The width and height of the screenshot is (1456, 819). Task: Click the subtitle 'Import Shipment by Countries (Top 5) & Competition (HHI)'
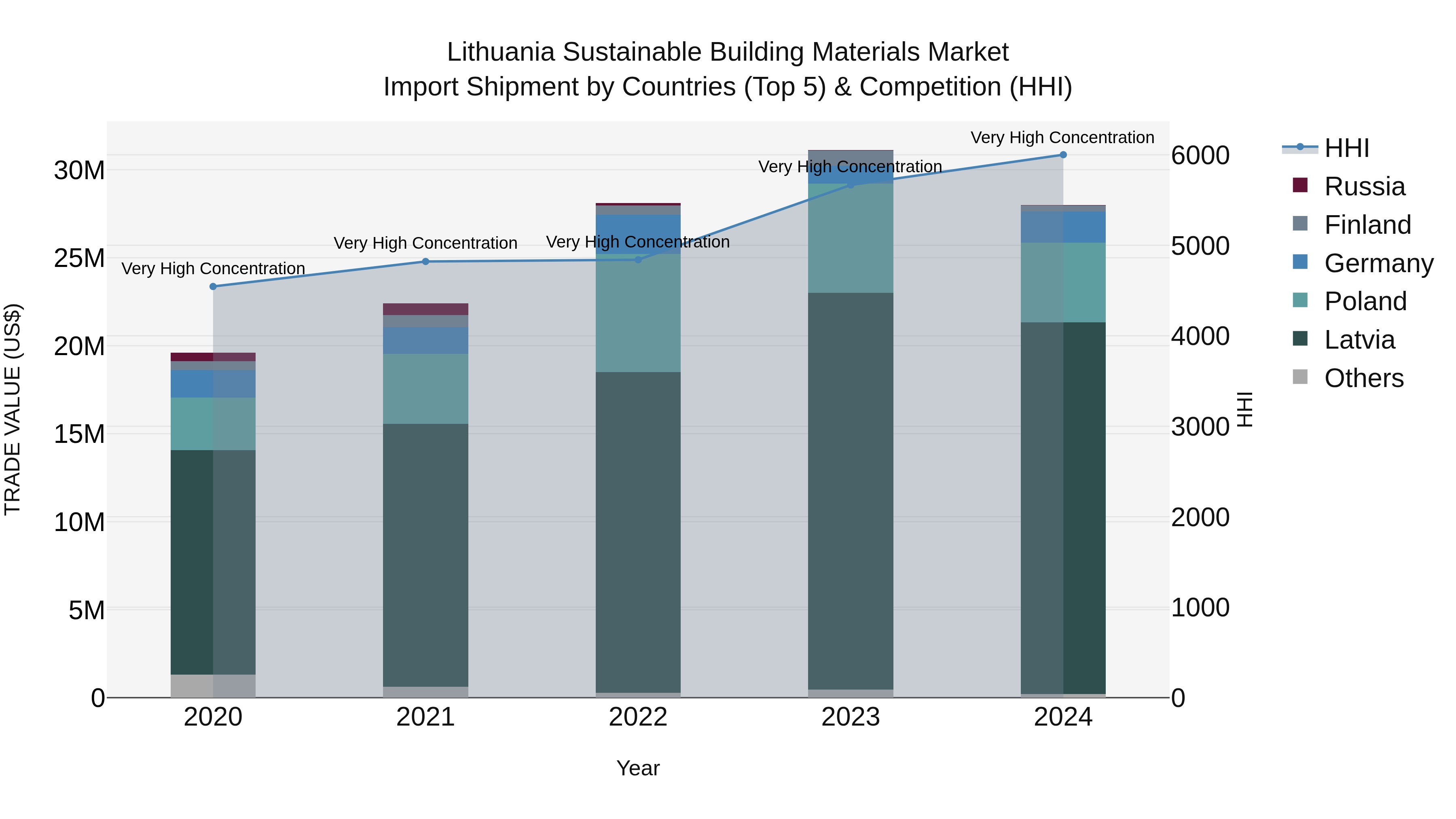point(728,87)
